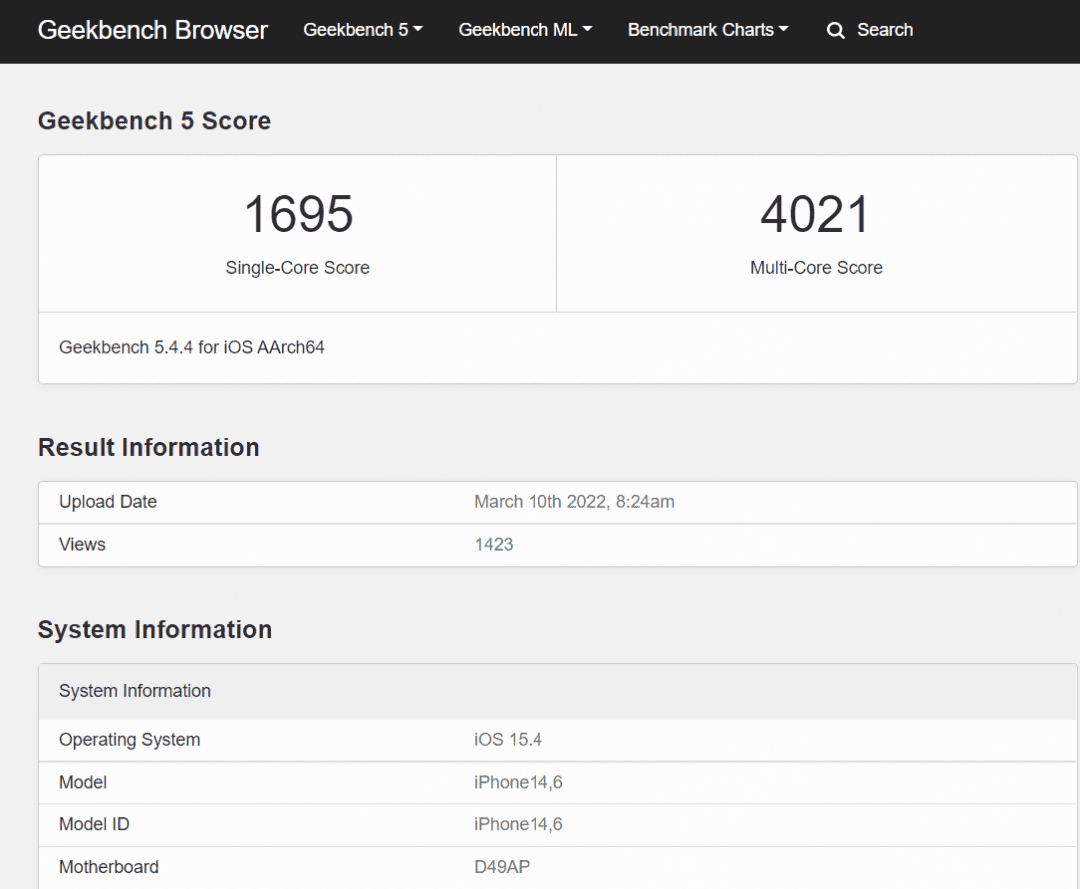The height and width of the screenshot is (889, 1080).
Task: Click the Geekbench 5 Score heading
Action: tap(154, 121)
